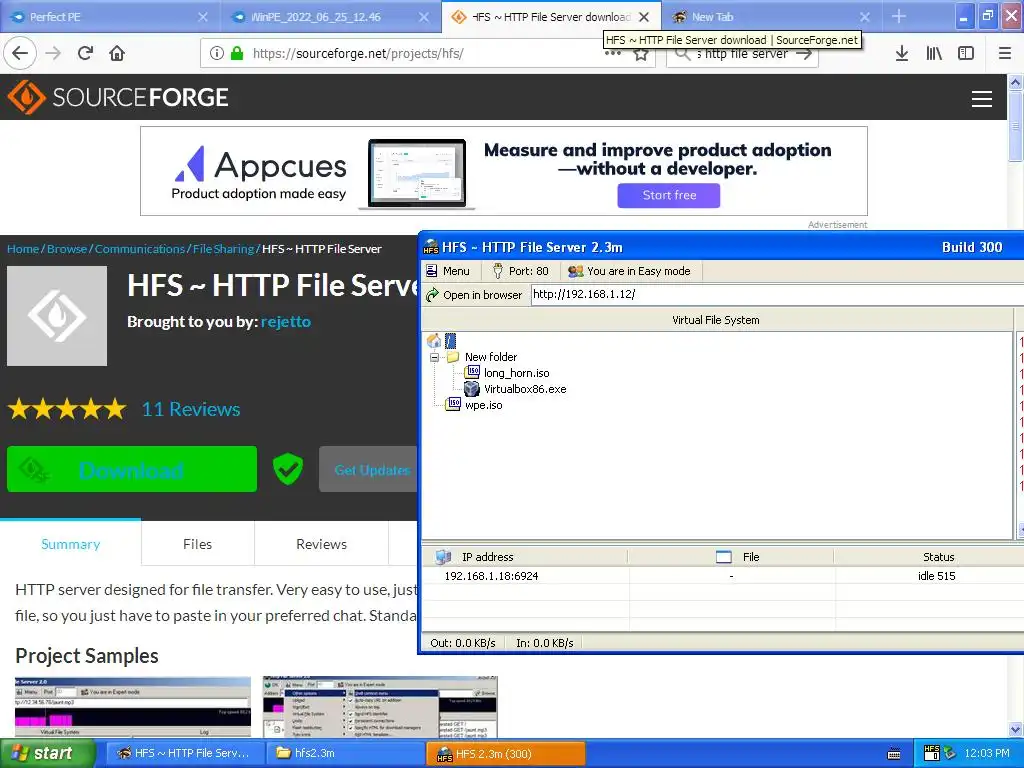Open the first Project Samples screenshot
1024x768 pixels.
click(x=133, y=708)
